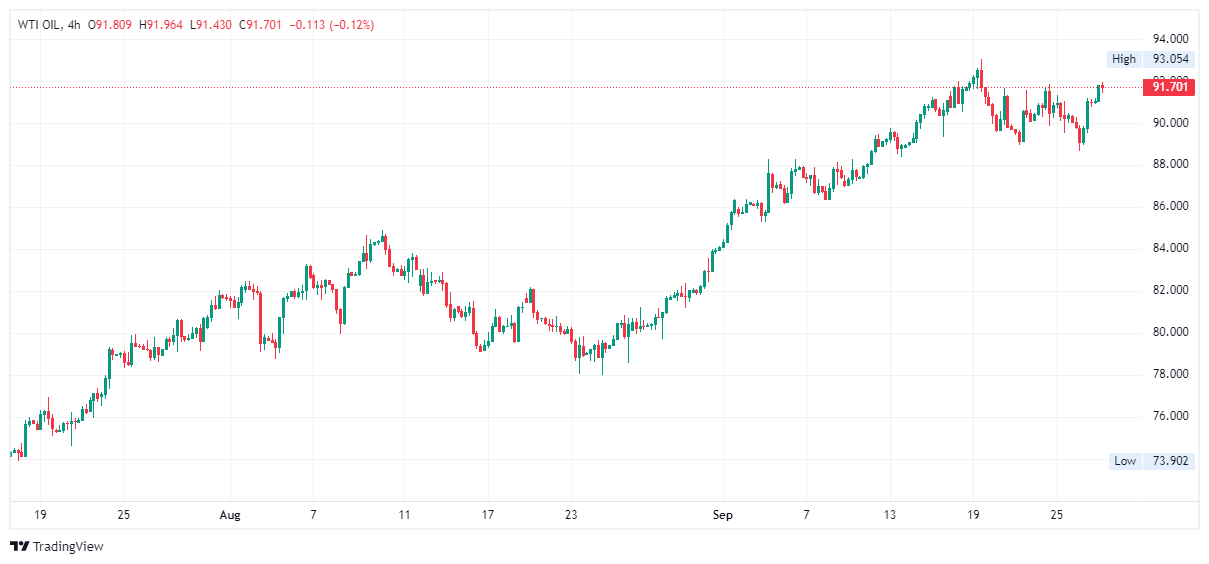This screenshot has width=1209, height=564.
Task: Click the close value C91.701
Action: tap(260, 25)
